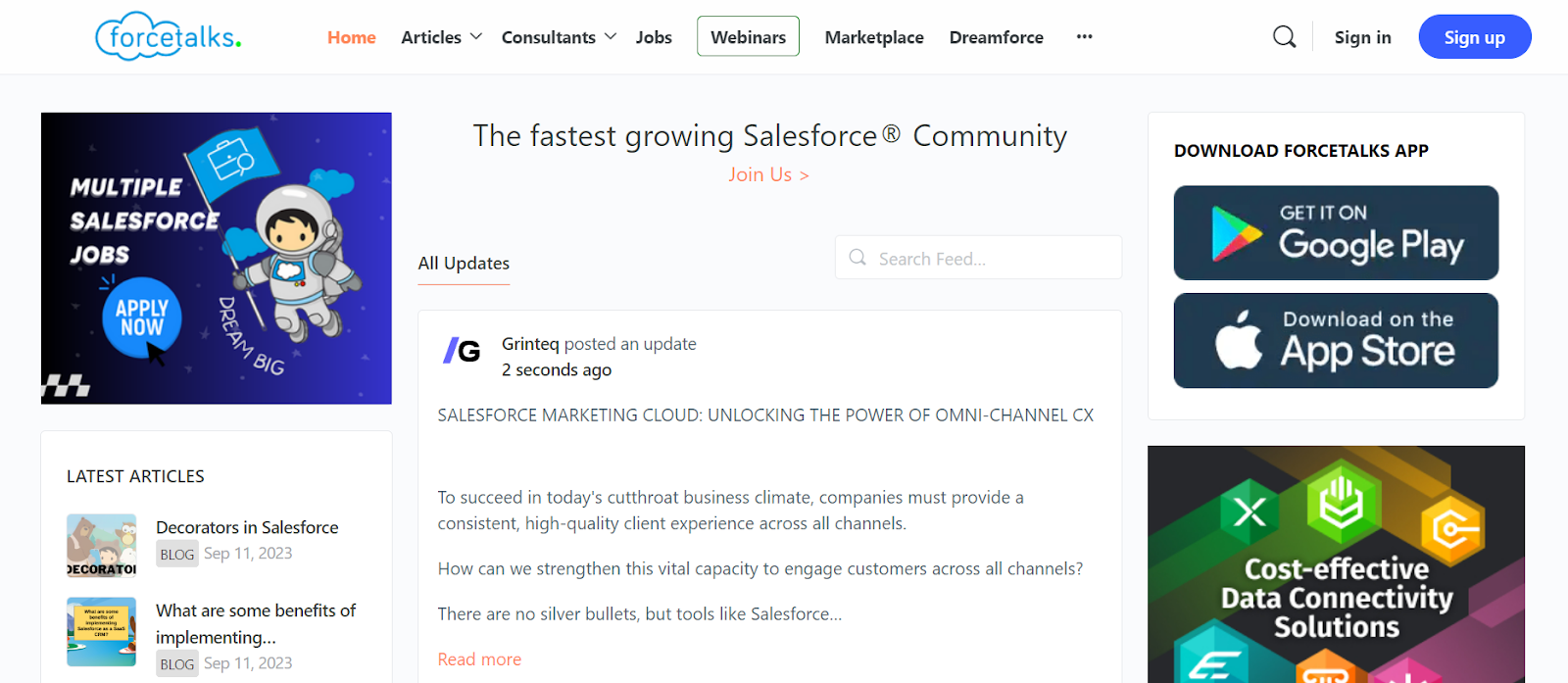
Task: Click Sign in
Action: pos(1363,37)
